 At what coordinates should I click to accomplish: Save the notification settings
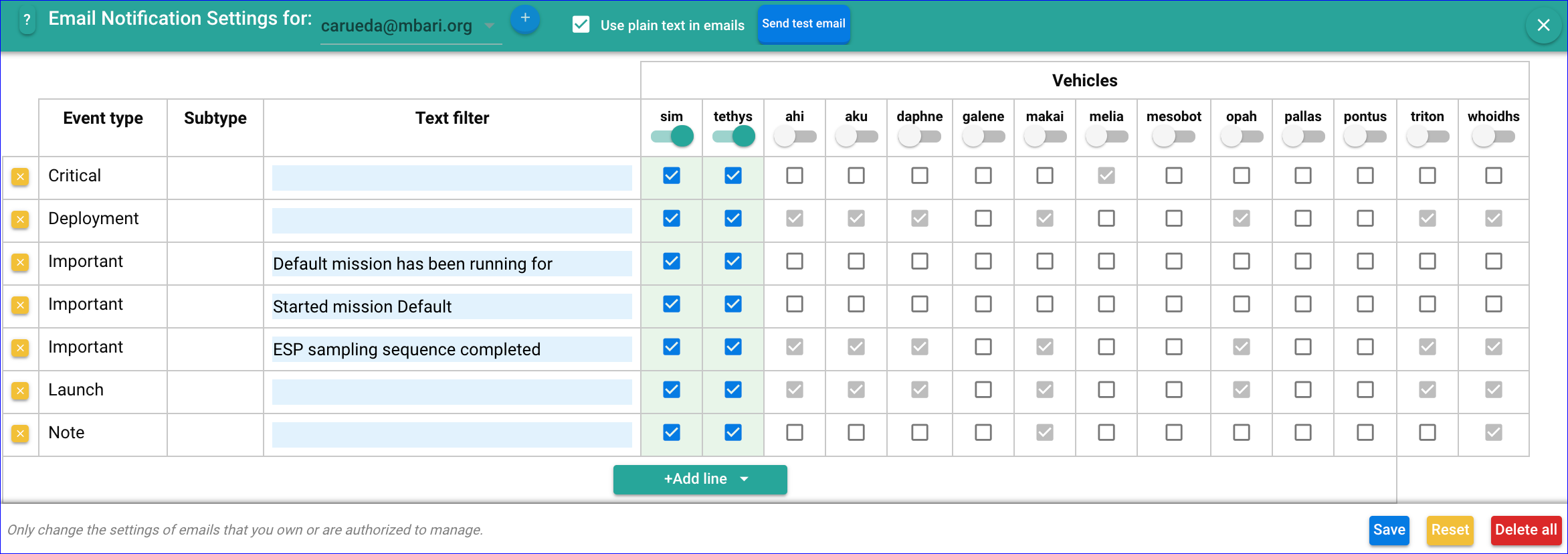tap(1389, 530)
